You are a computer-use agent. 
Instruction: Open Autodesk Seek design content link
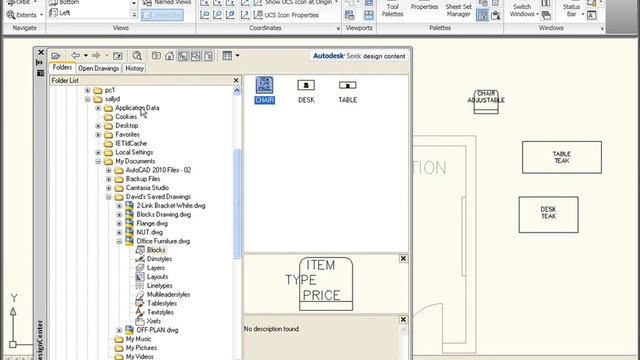click(x=359, y=56)
